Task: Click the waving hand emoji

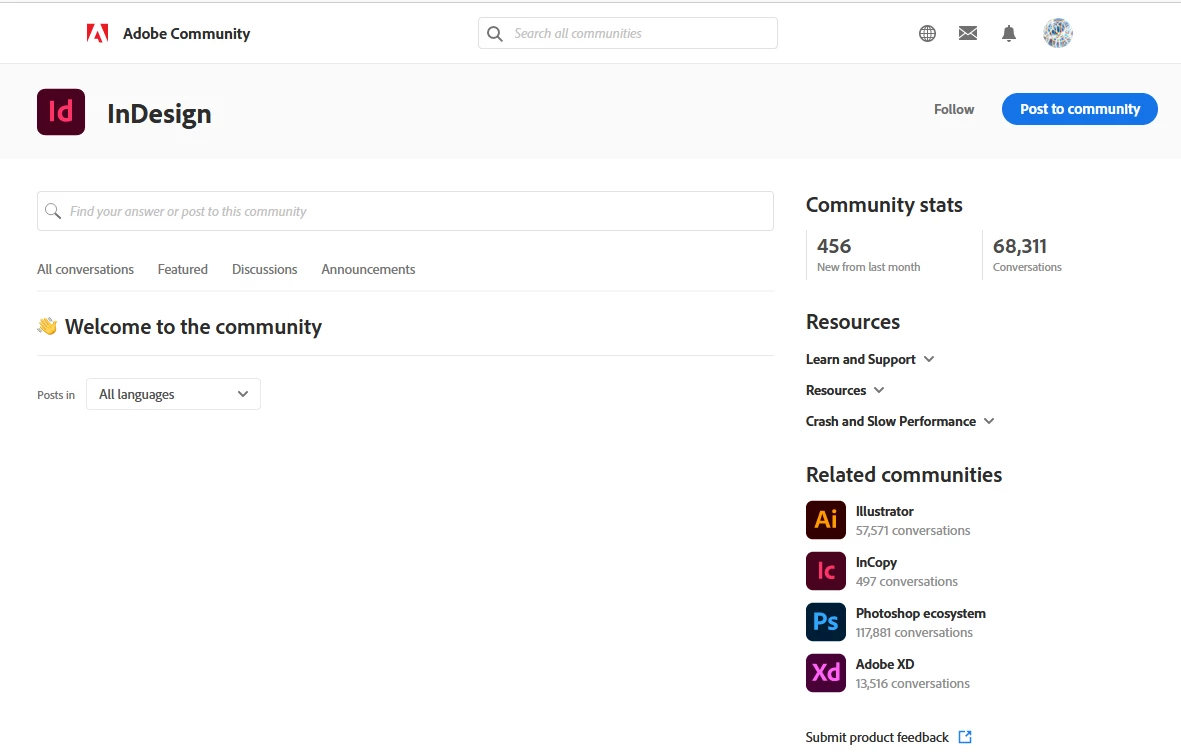Action: (x=47, y=326)
